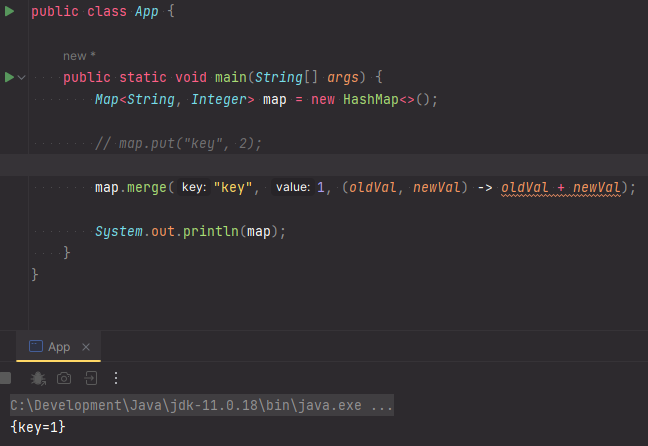The height and width of the screenshot is (446, 648).
Task: Run main method via gutter arrow
Action: (9, 77)
